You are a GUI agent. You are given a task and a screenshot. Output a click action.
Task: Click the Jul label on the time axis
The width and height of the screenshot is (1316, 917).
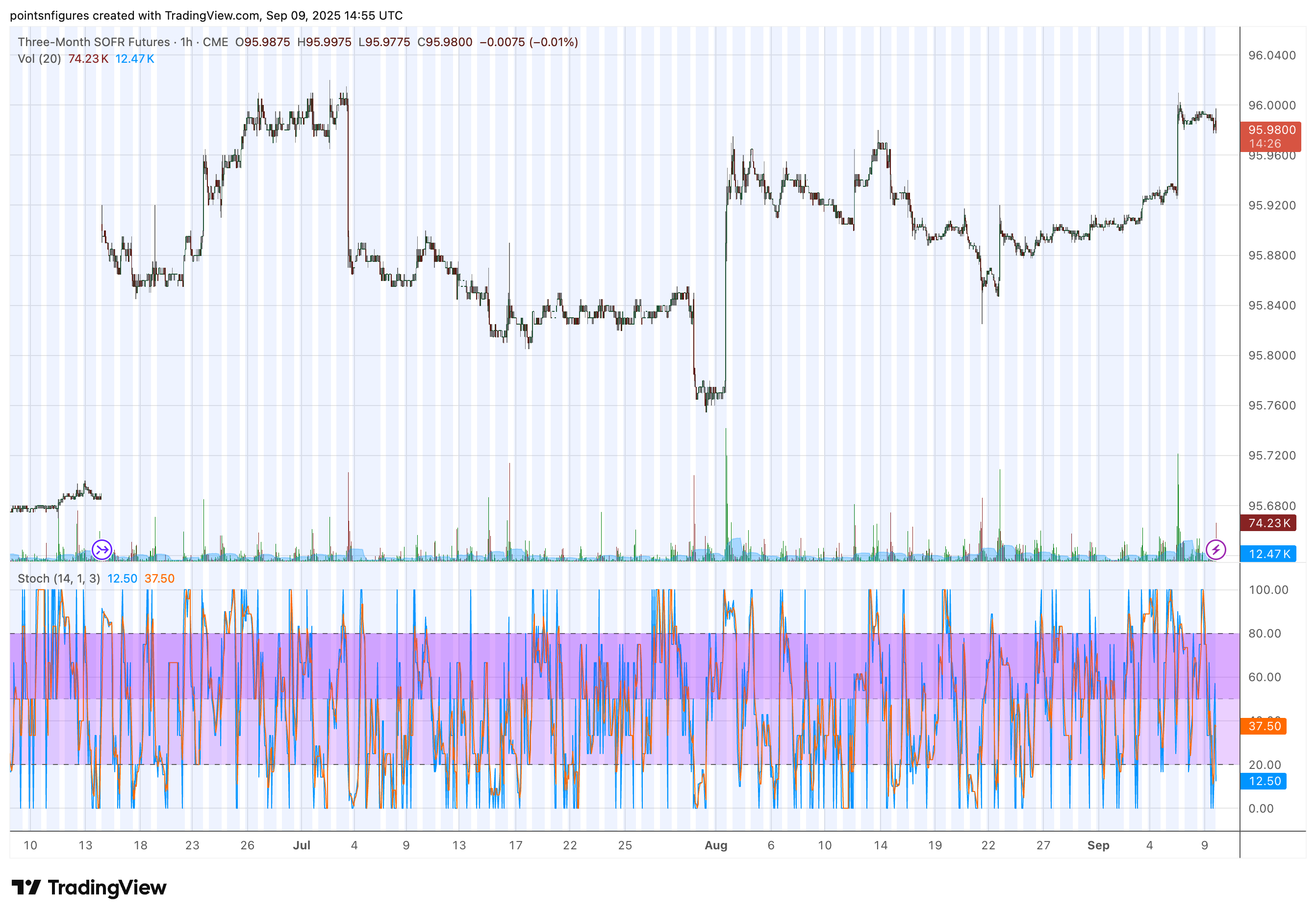(x=302, y=845)
